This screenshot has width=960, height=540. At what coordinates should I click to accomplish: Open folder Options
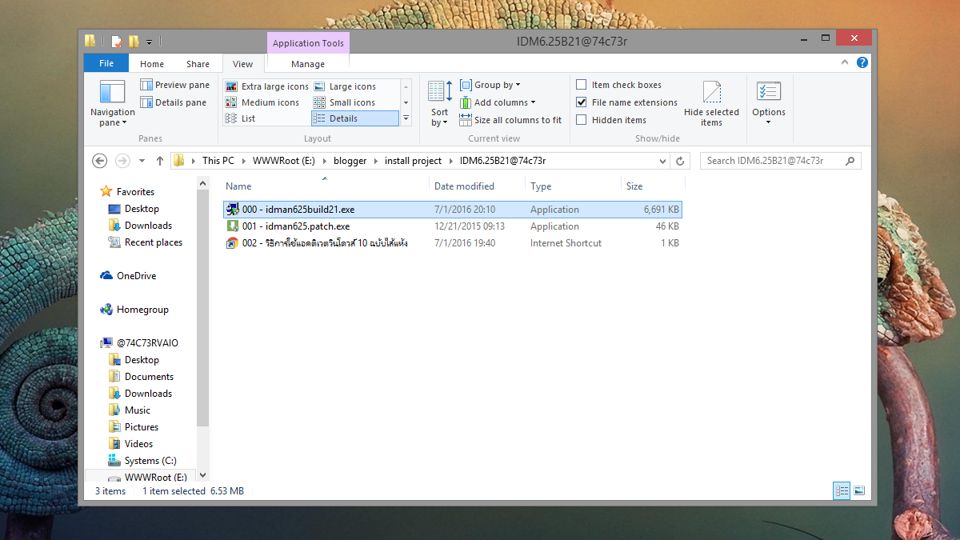(768, 103)
